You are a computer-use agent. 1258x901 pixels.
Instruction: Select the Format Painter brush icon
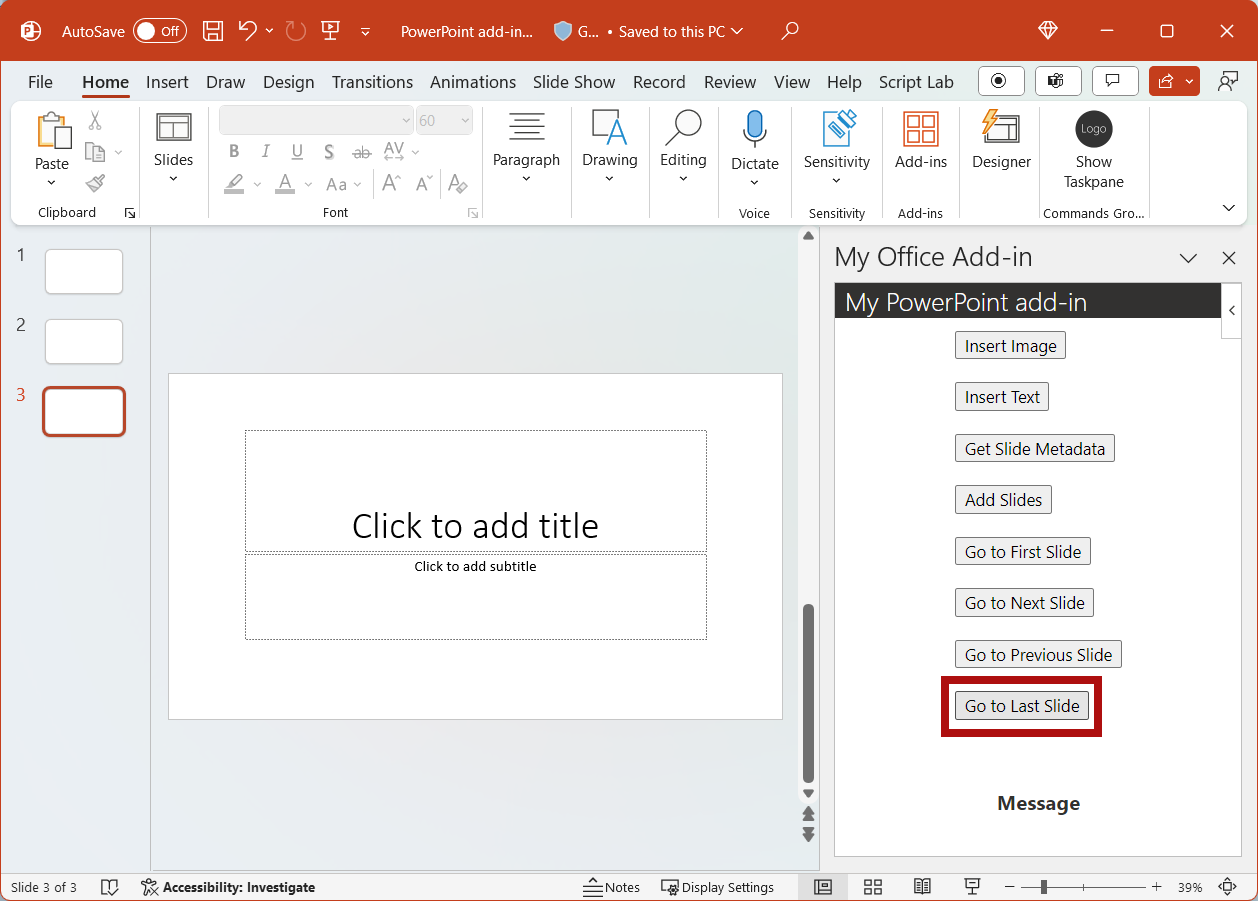coord(95,183)
